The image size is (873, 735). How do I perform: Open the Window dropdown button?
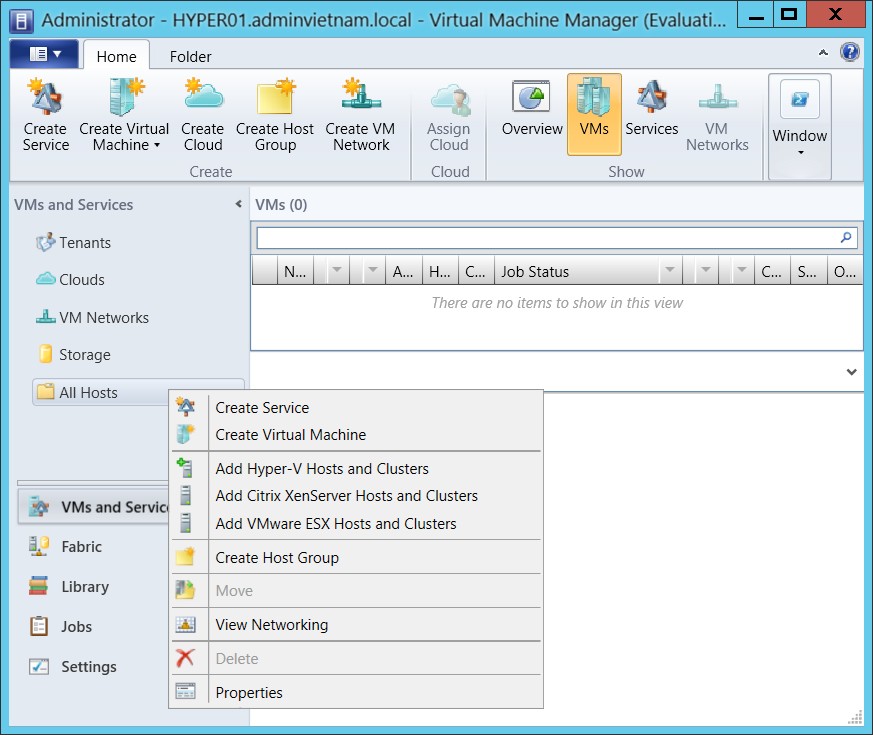click(800, 127)
